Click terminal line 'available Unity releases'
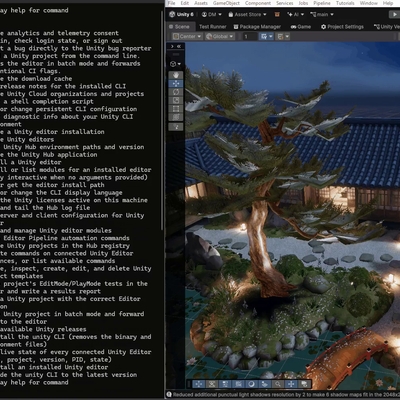Image resolution: width=400 pixels, height=400 pixels. click(x=43, y=329)
